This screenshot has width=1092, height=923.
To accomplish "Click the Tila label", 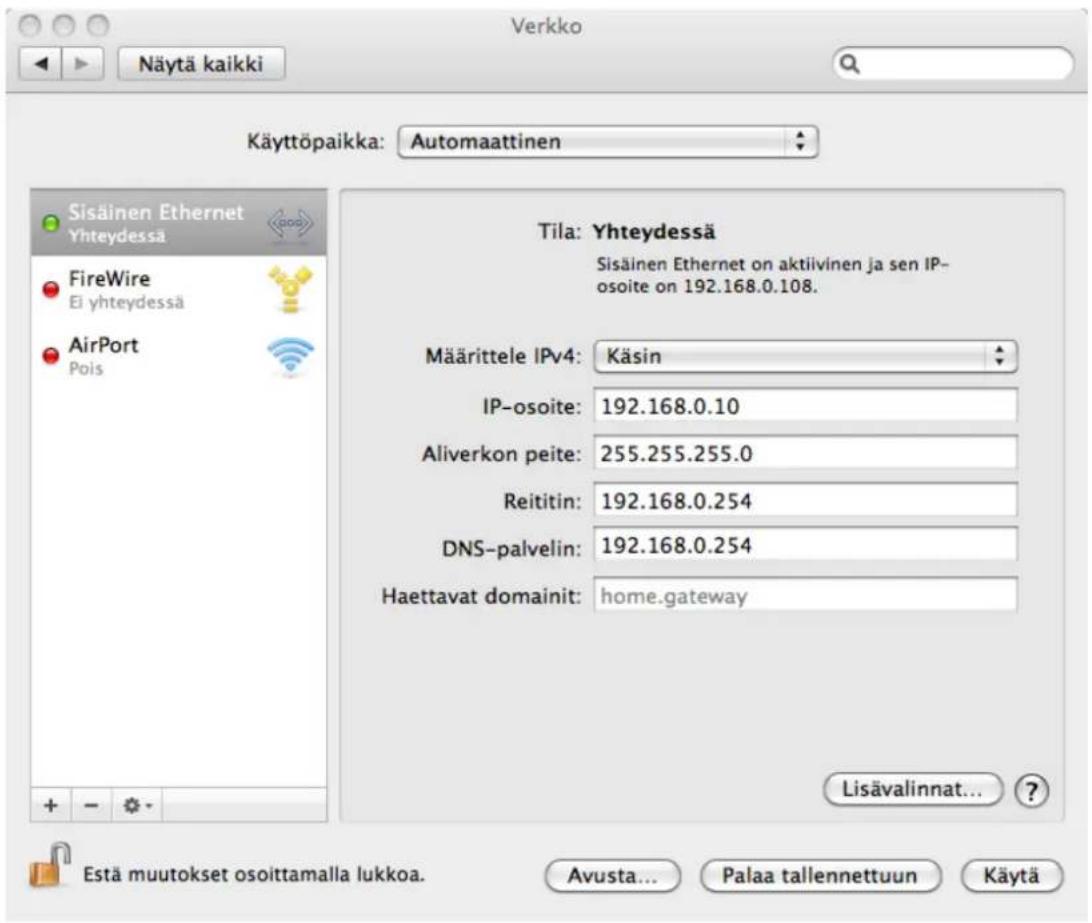I will click(559, 232).
